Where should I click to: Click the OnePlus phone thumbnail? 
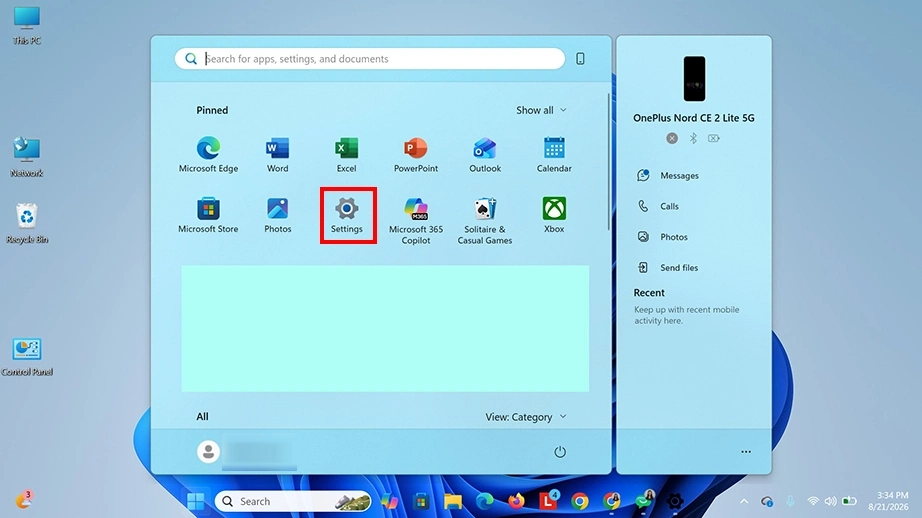pyautogui.click(x=694, y=79)
